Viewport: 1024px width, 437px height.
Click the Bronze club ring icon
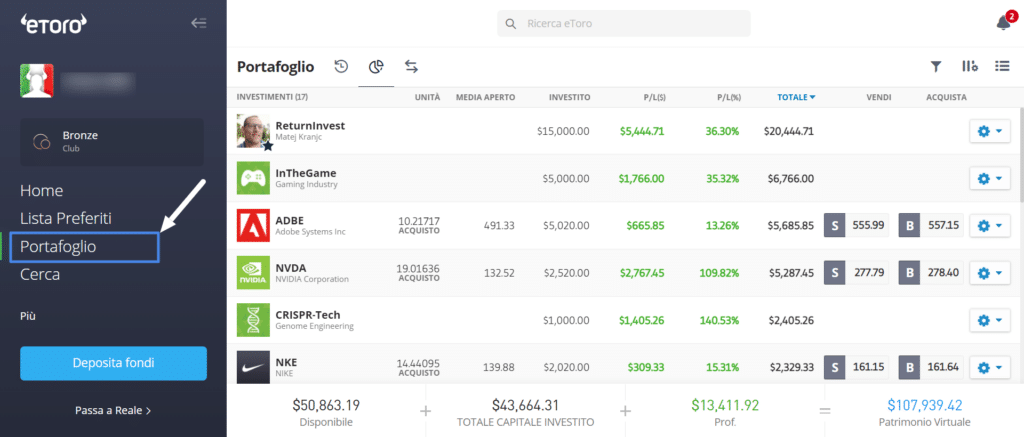[41, 141]
